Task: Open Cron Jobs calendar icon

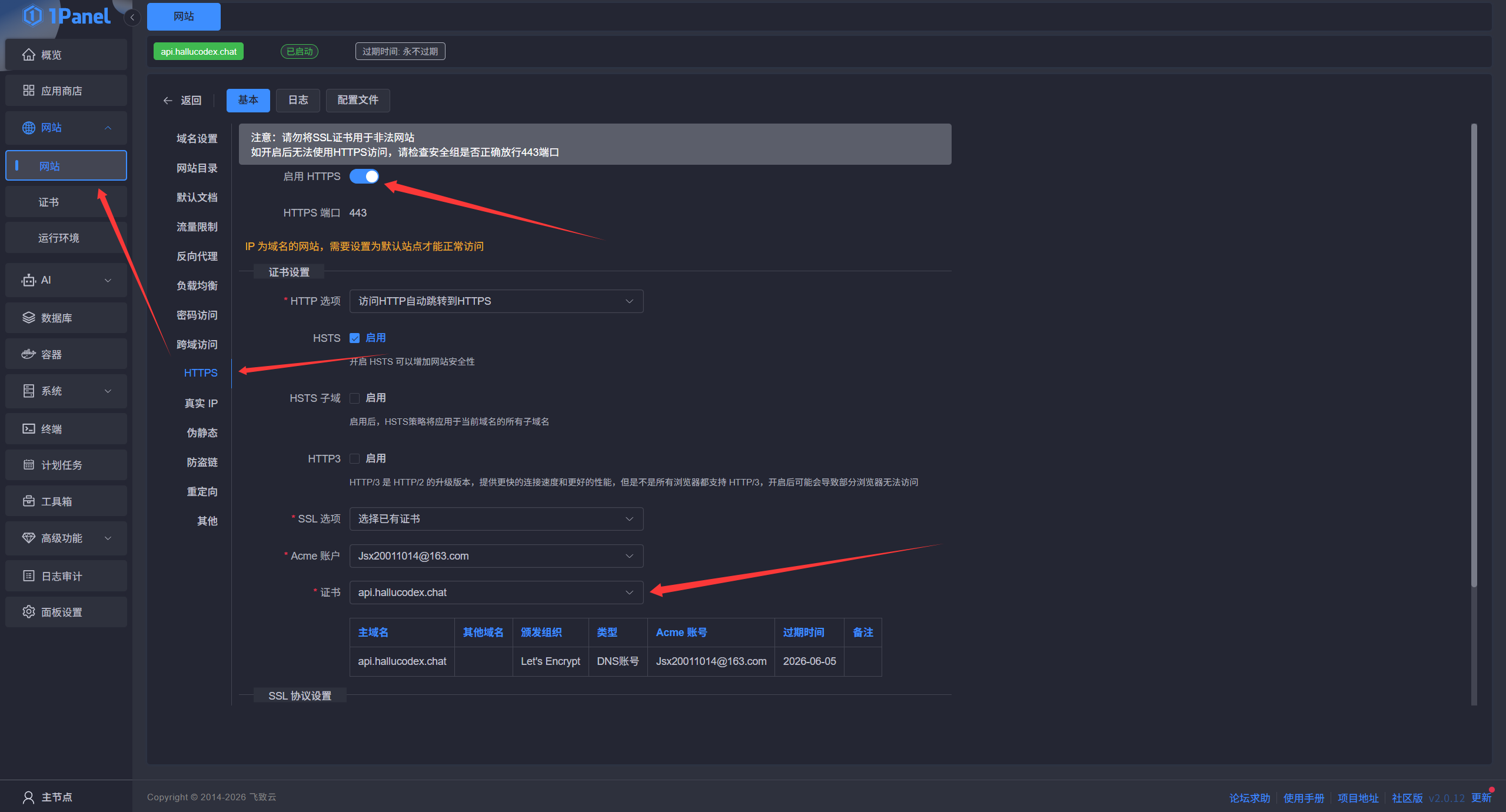Action: [x=28, y=465]
